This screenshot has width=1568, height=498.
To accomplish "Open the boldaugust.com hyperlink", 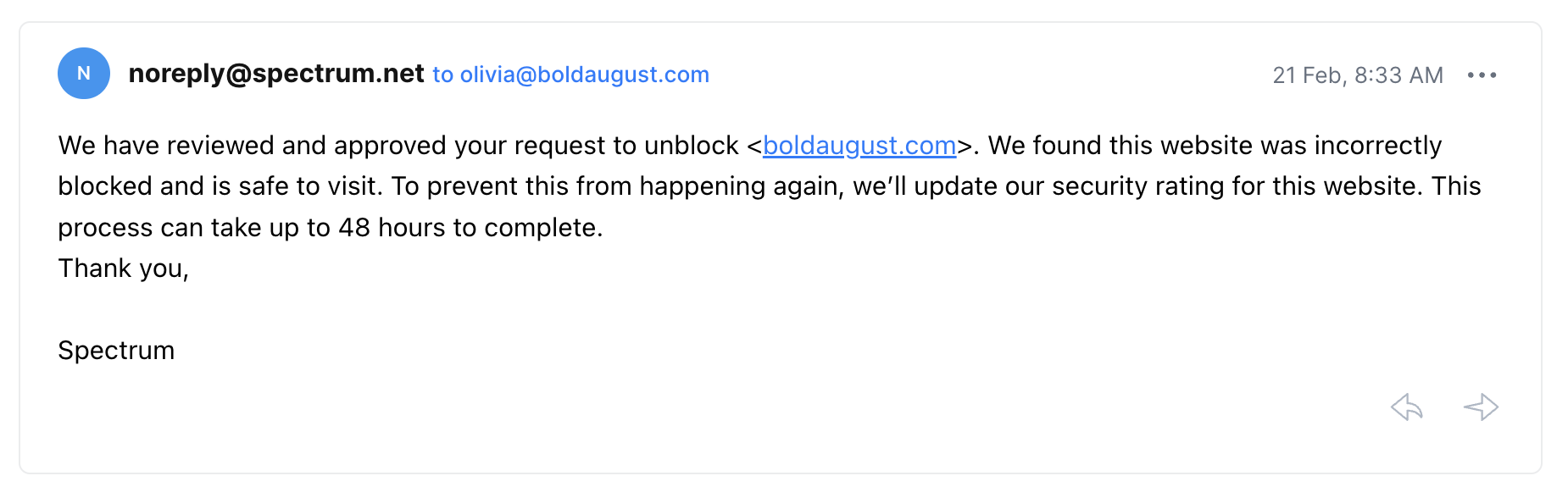I will point(859,146).
